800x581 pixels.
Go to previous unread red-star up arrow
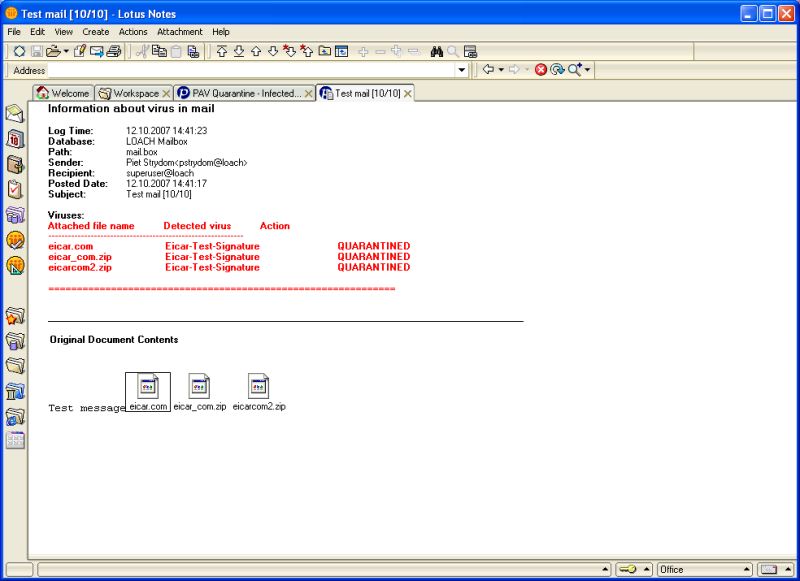point(307,52)
